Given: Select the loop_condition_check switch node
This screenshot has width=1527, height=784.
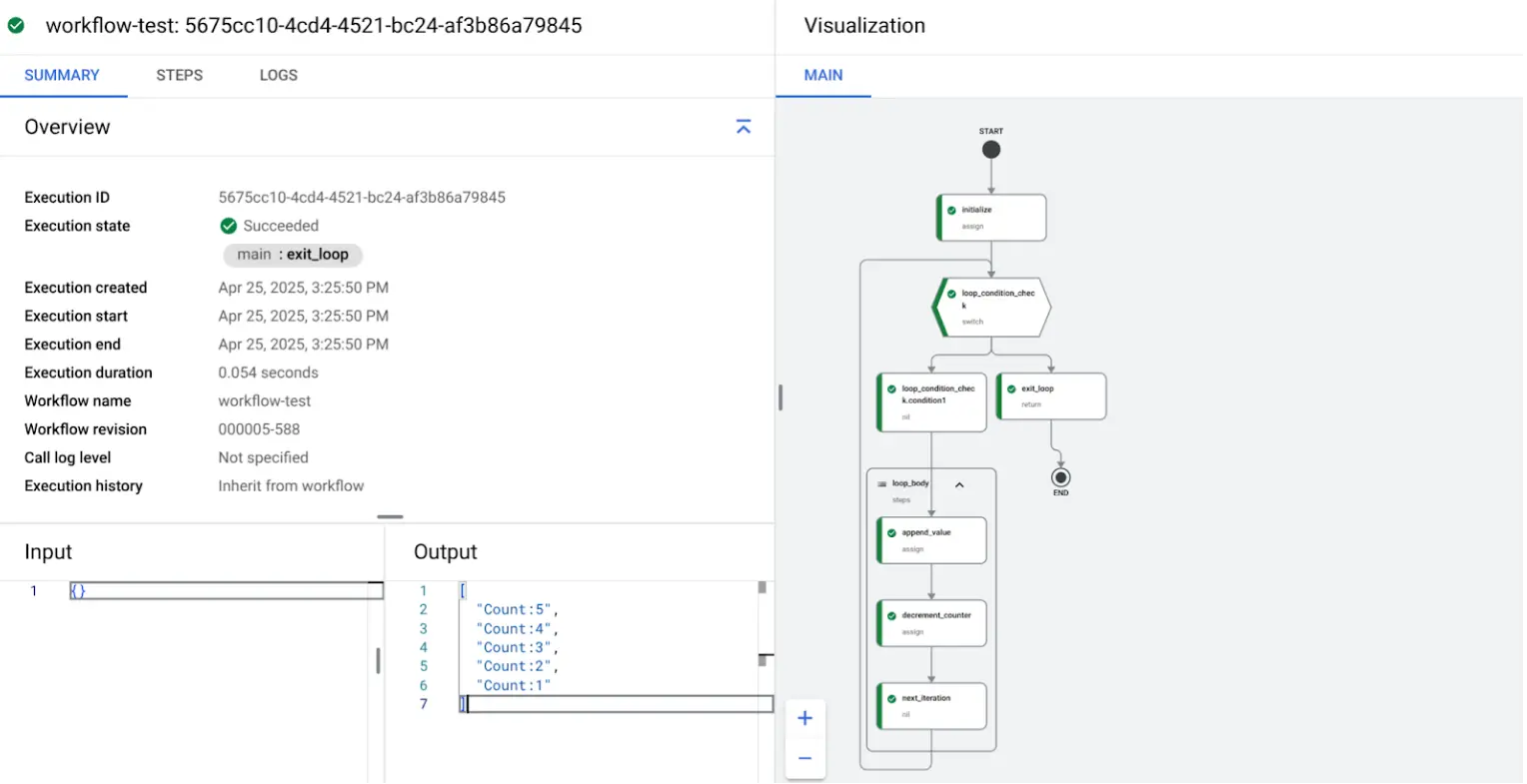Looking at the screenshot, I should pos(990,307).
